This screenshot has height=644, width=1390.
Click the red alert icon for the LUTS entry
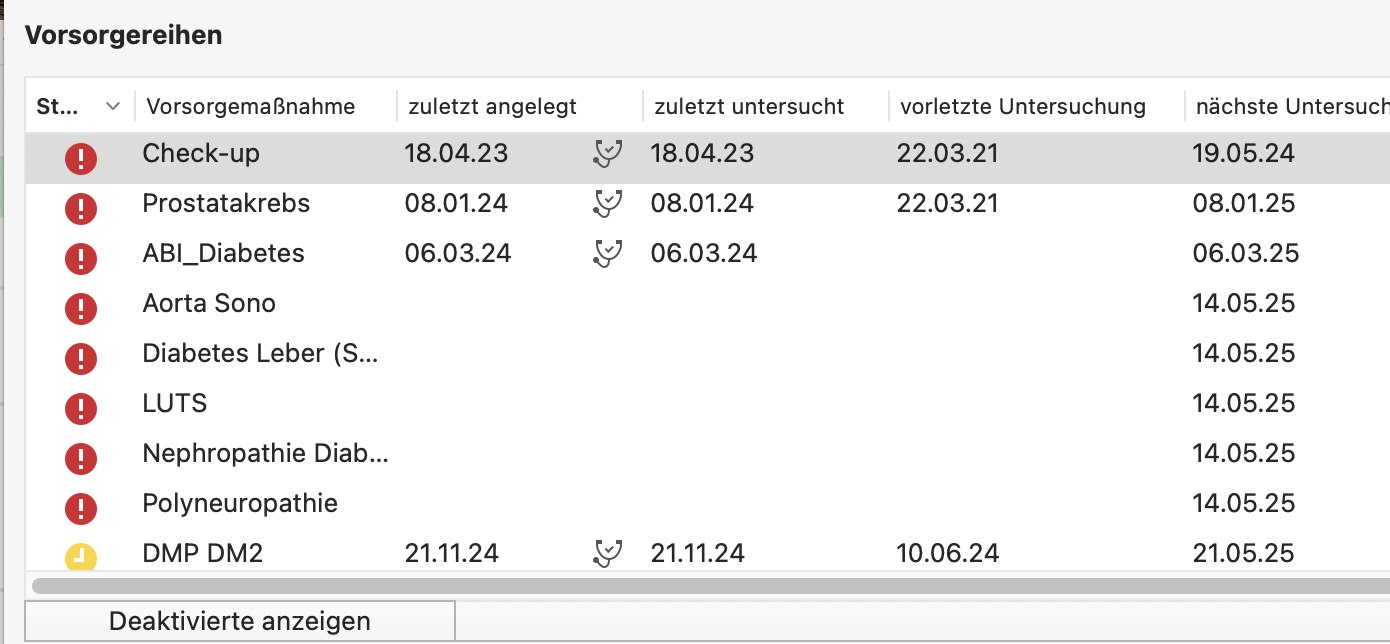81,409
